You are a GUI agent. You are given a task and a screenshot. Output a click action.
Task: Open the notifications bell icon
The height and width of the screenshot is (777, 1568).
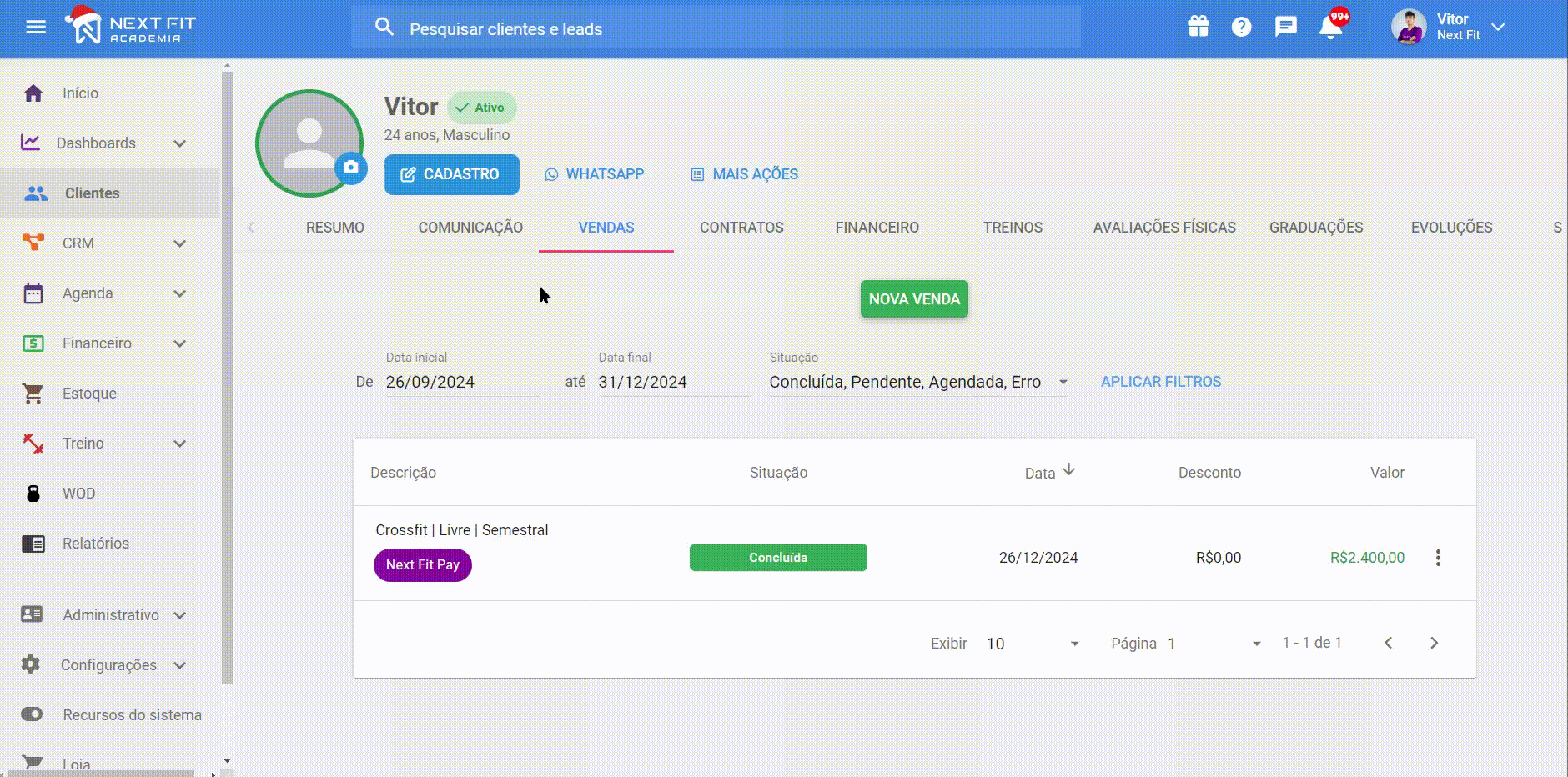[1331, 27]
